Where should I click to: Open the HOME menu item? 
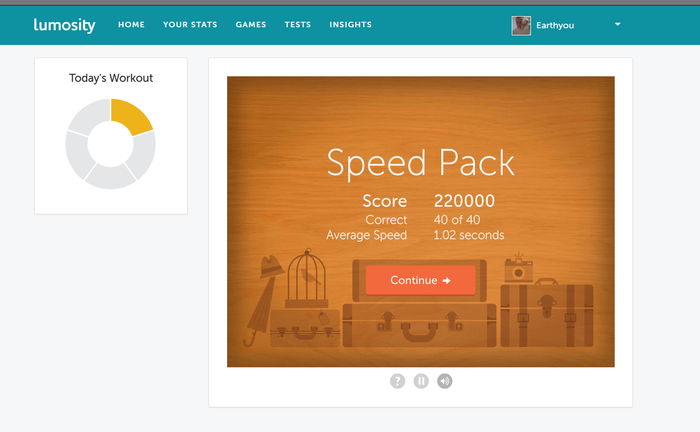click(x=131, y=25)
